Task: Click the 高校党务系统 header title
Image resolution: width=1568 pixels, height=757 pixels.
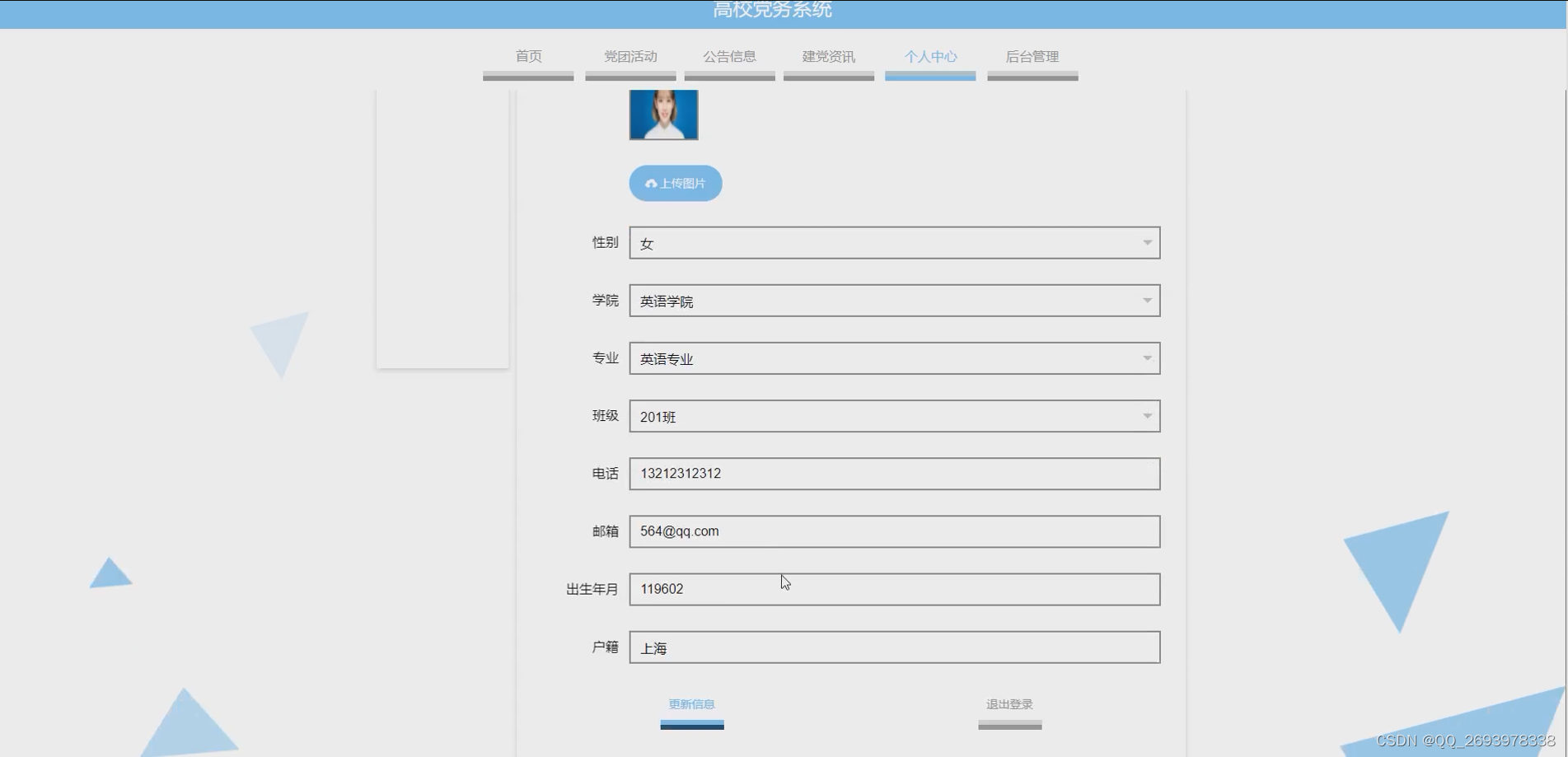Action: click(x=772, y=10)
